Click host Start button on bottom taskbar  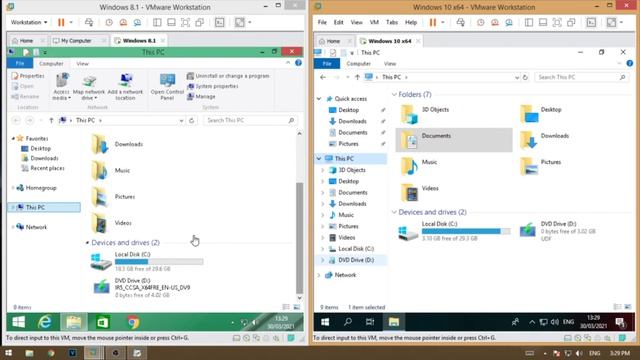[x=9, y=353]
